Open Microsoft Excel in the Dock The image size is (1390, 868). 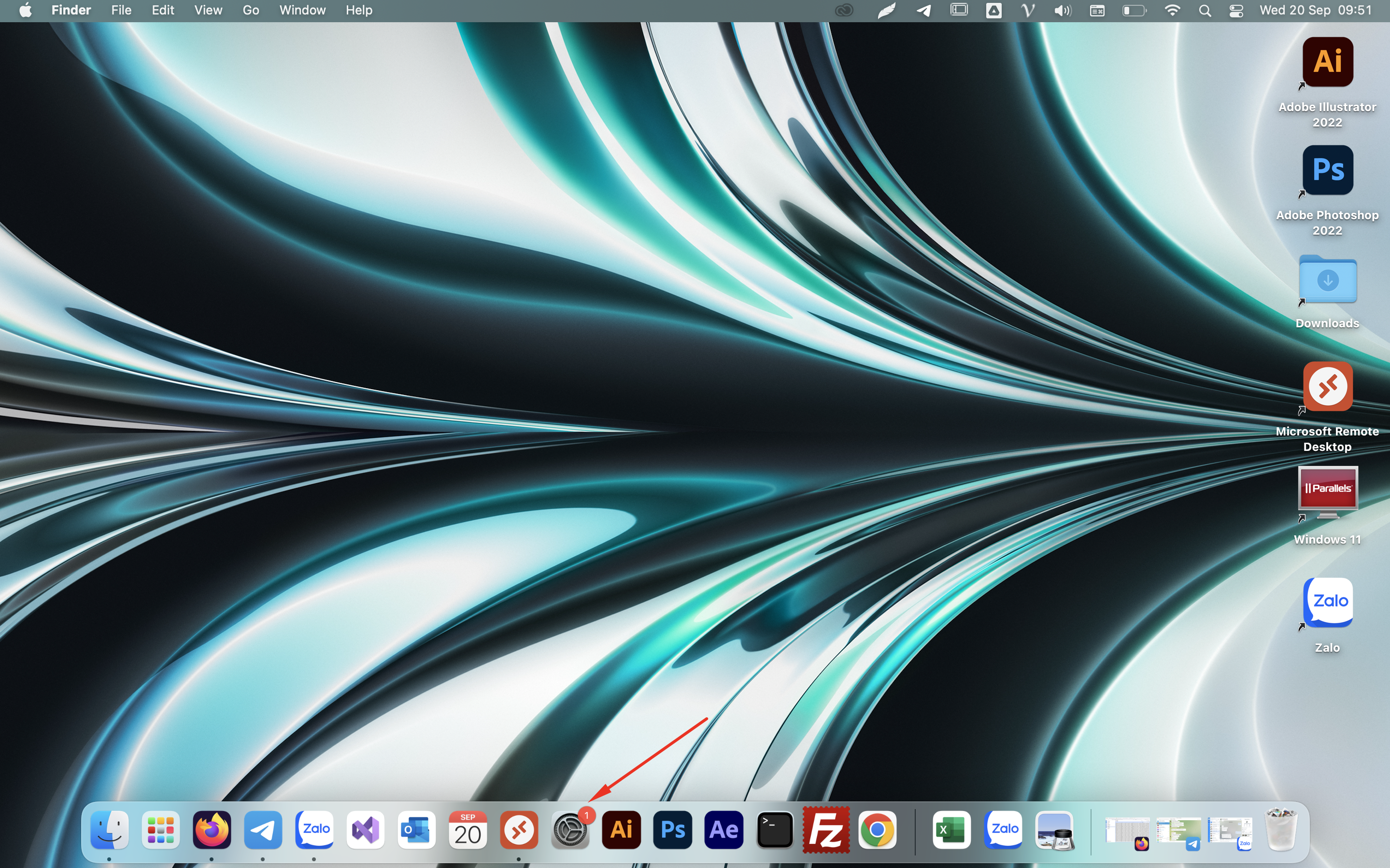point(951,830)
